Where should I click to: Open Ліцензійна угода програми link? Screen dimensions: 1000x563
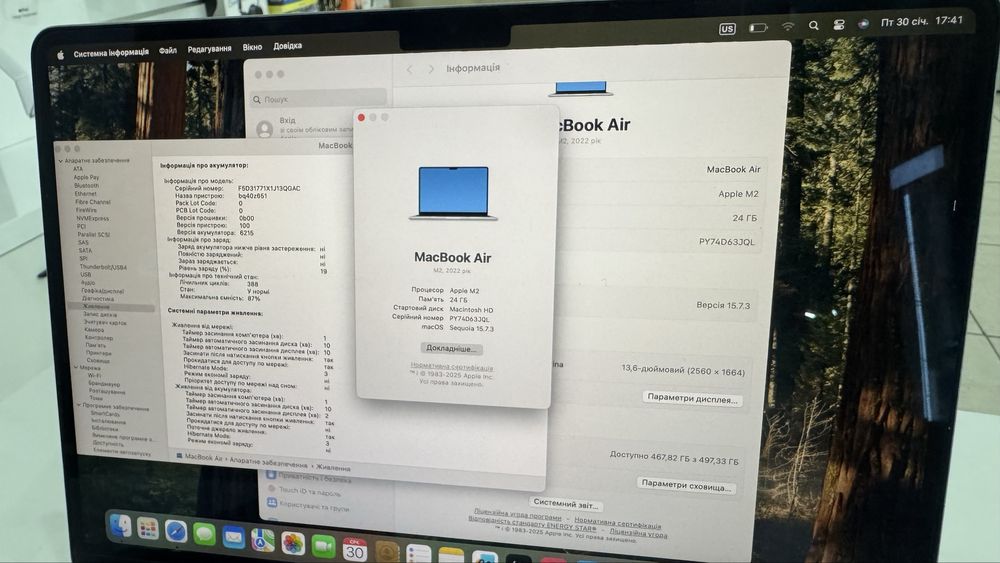click(x=517, y=513)
